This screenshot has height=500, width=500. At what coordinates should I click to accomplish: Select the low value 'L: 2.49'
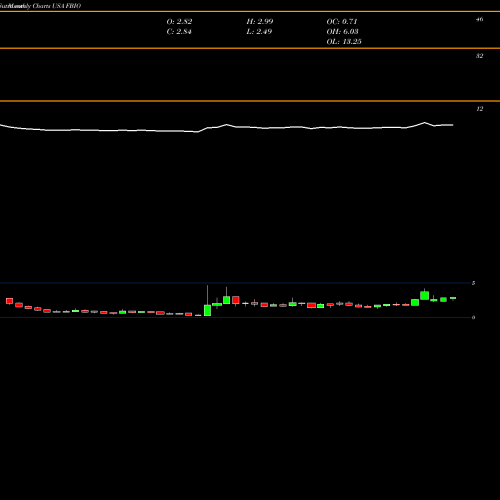click(x=259, y=31)
